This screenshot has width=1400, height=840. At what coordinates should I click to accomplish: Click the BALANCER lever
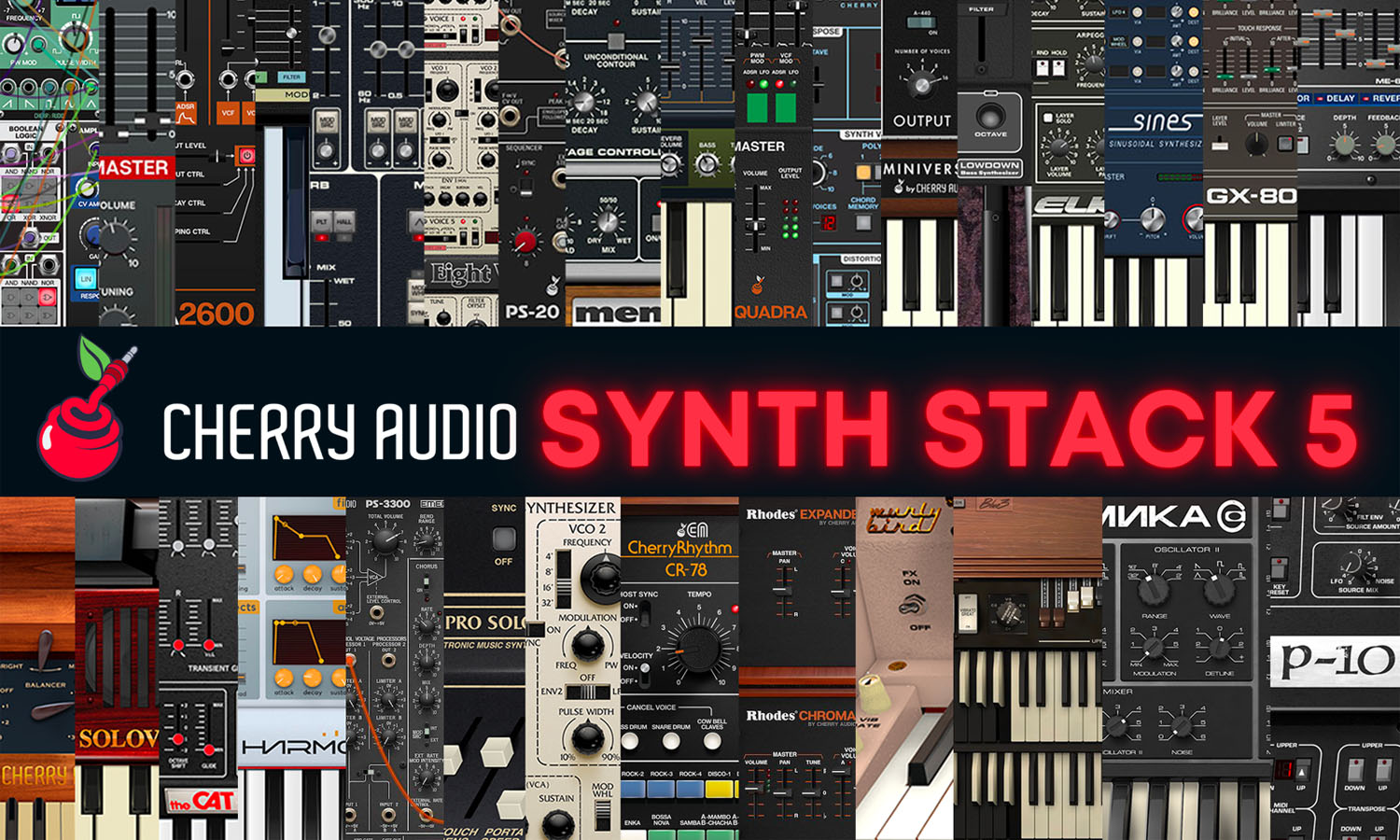44,651
